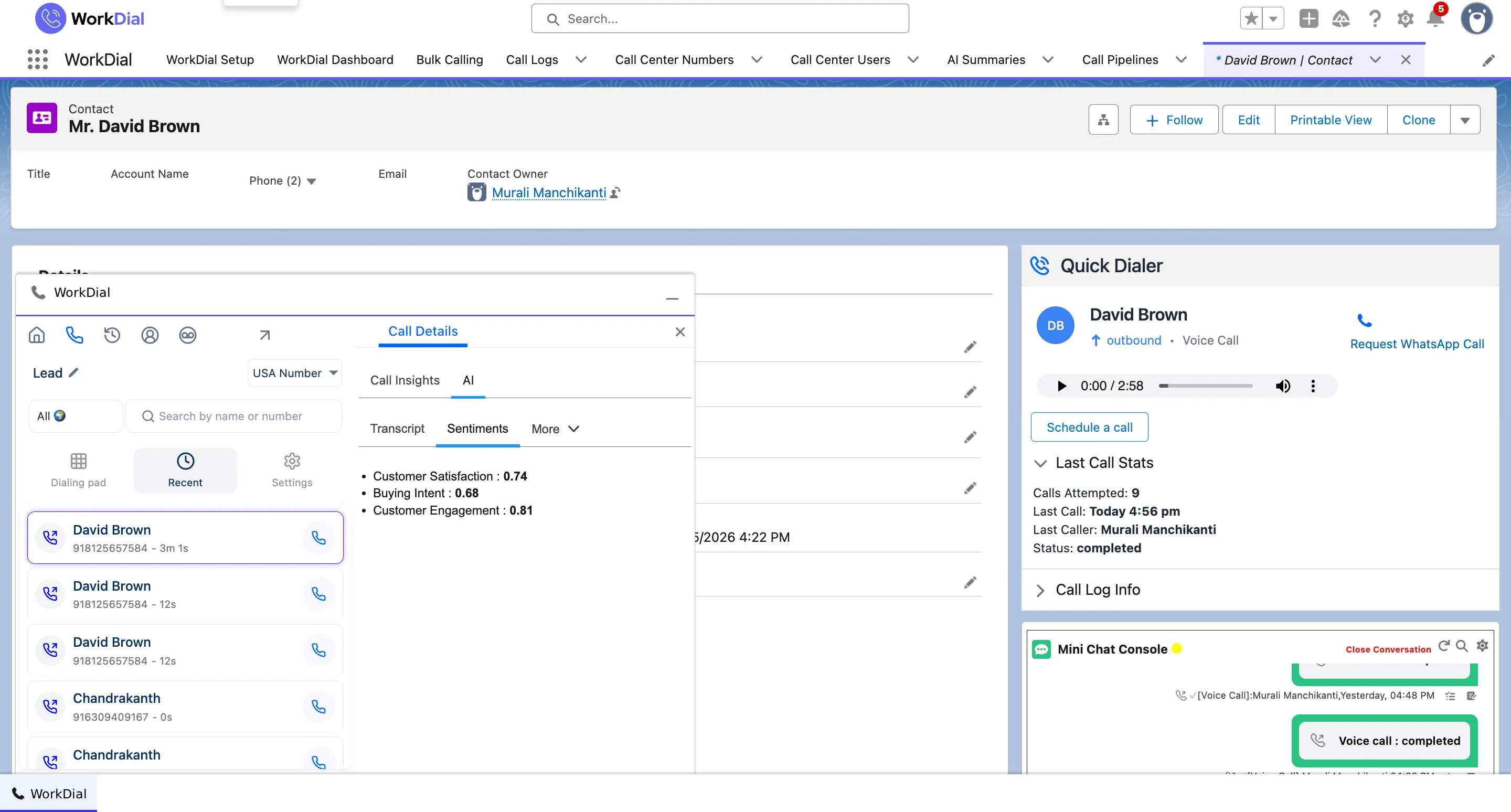Focus the global Search box

point(720,19)
